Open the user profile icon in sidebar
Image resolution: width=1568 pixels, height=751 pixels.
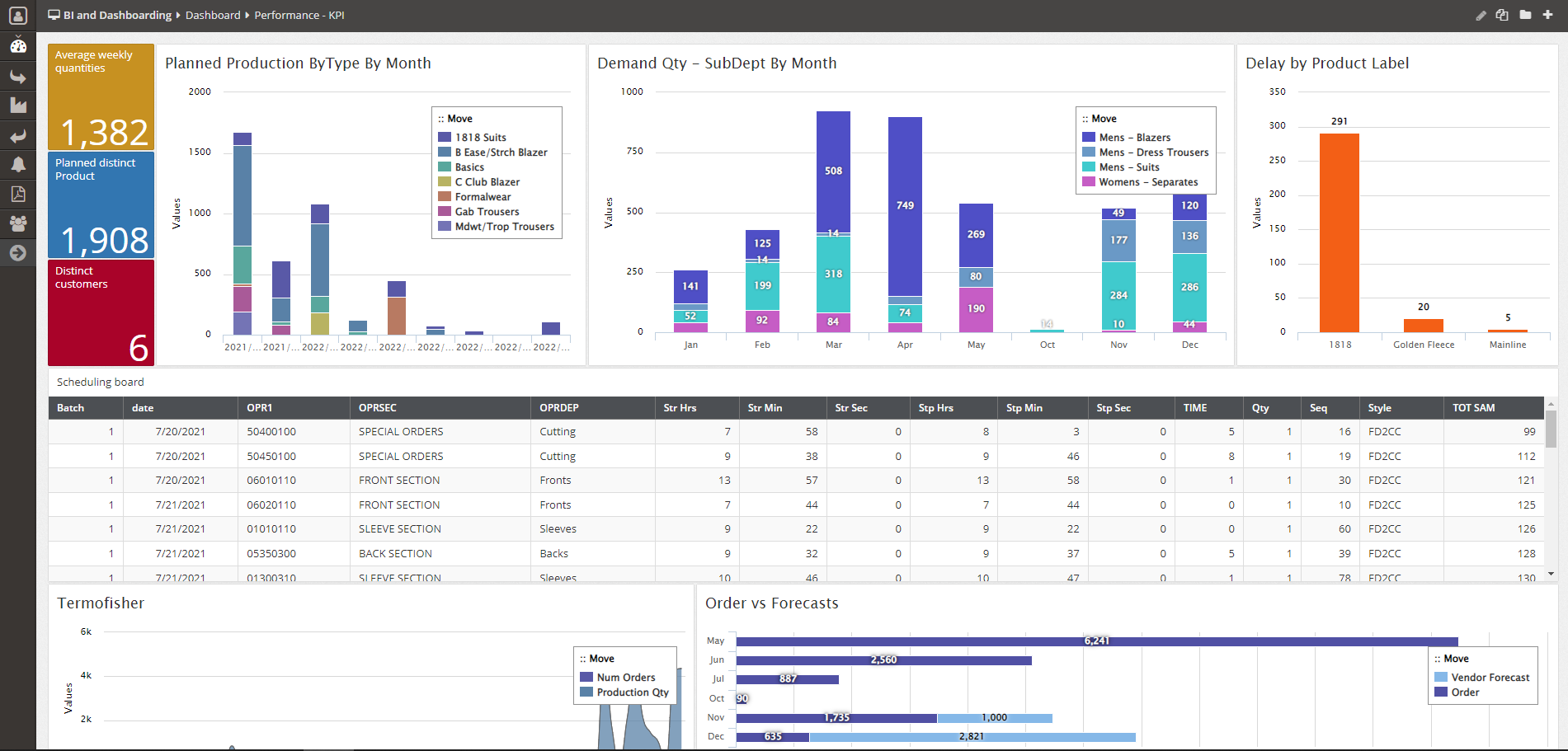coord(17,16)
